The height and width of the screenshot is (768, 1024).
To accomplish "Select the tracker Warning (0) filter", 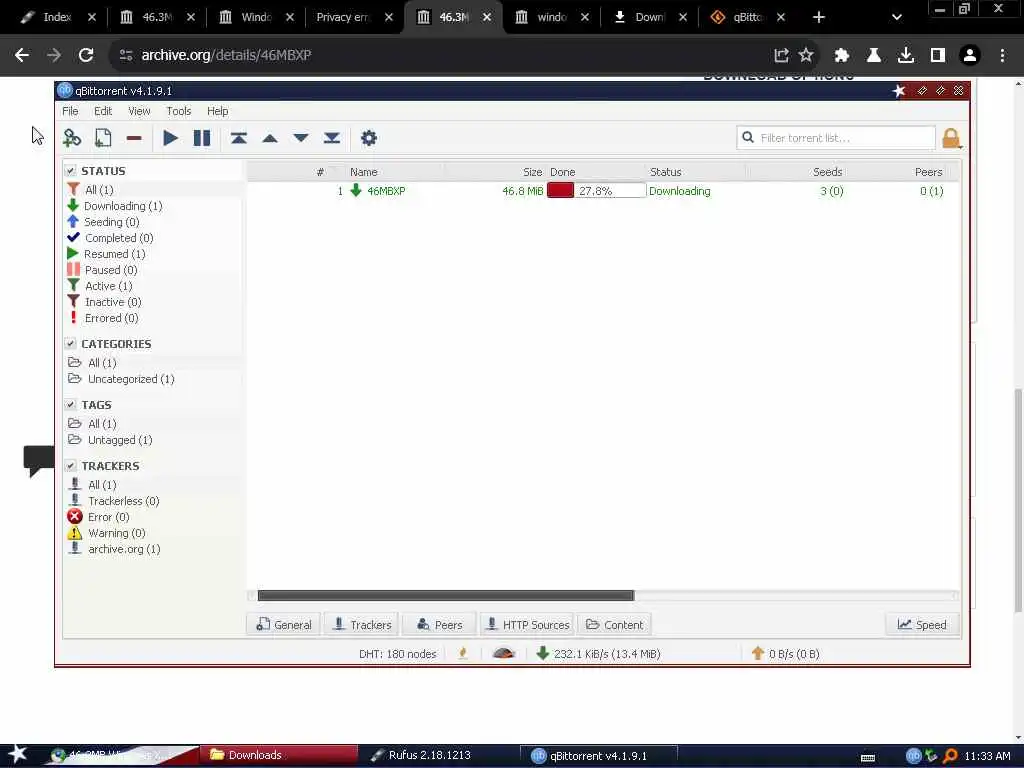I will 107,533.
